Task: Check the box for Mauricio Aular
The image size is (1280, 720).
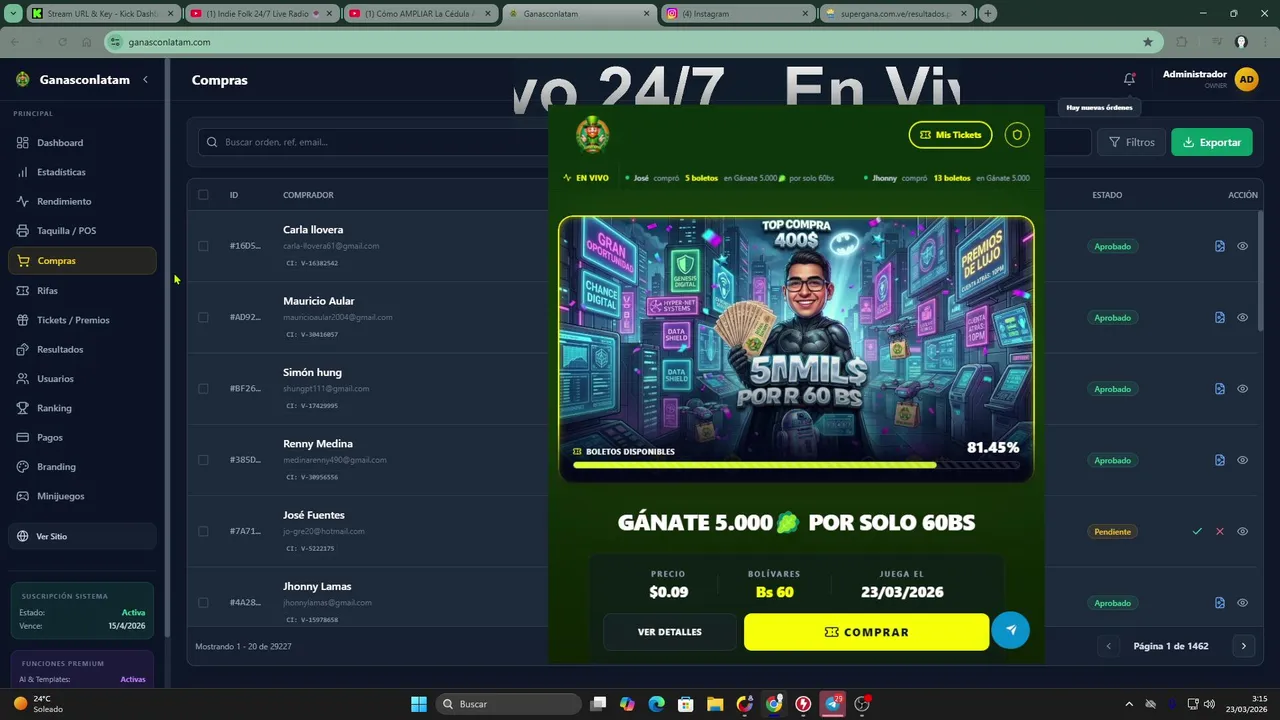Action: point(203,317)
